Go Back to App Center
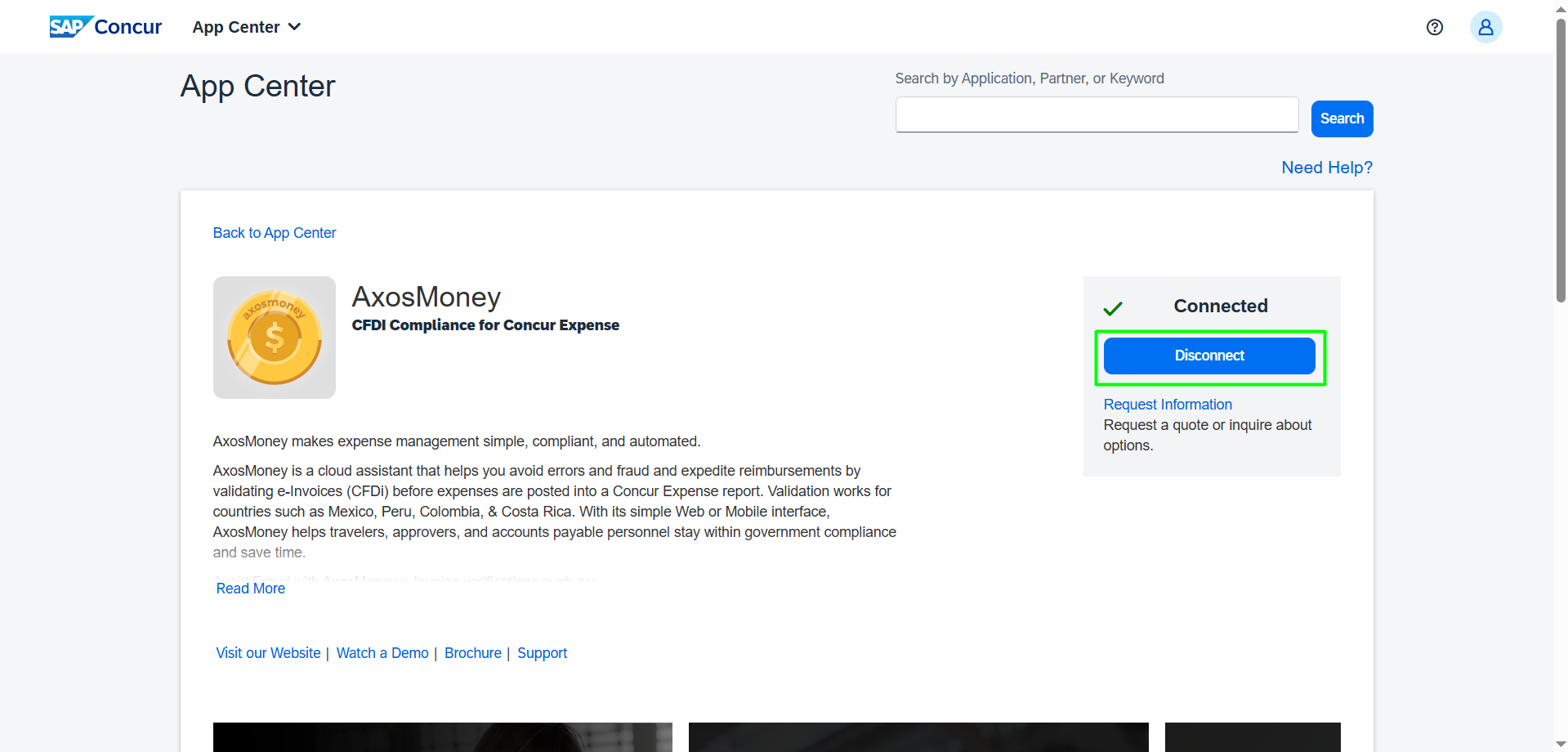 (x=275, y=233)
